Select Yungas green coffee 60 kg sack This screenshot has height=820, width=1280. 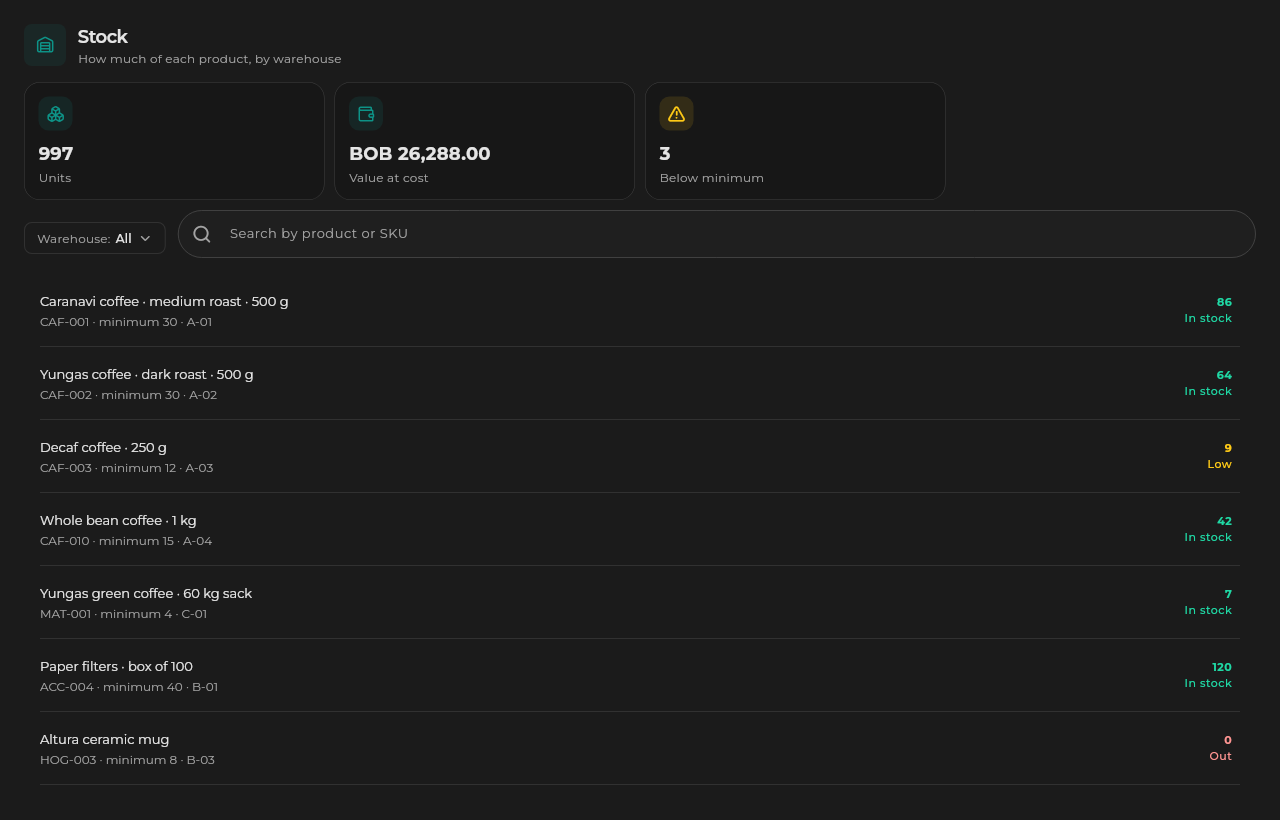click(x=640, y=602)
